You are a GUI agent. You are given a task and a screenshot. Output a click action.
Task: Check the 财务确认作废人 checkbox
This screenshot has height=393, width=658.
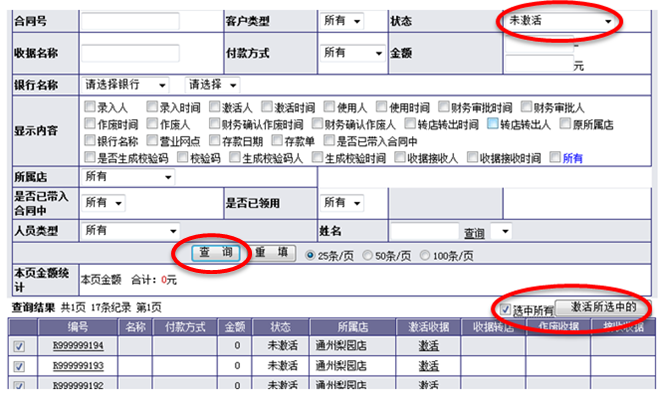coord(318,124)
